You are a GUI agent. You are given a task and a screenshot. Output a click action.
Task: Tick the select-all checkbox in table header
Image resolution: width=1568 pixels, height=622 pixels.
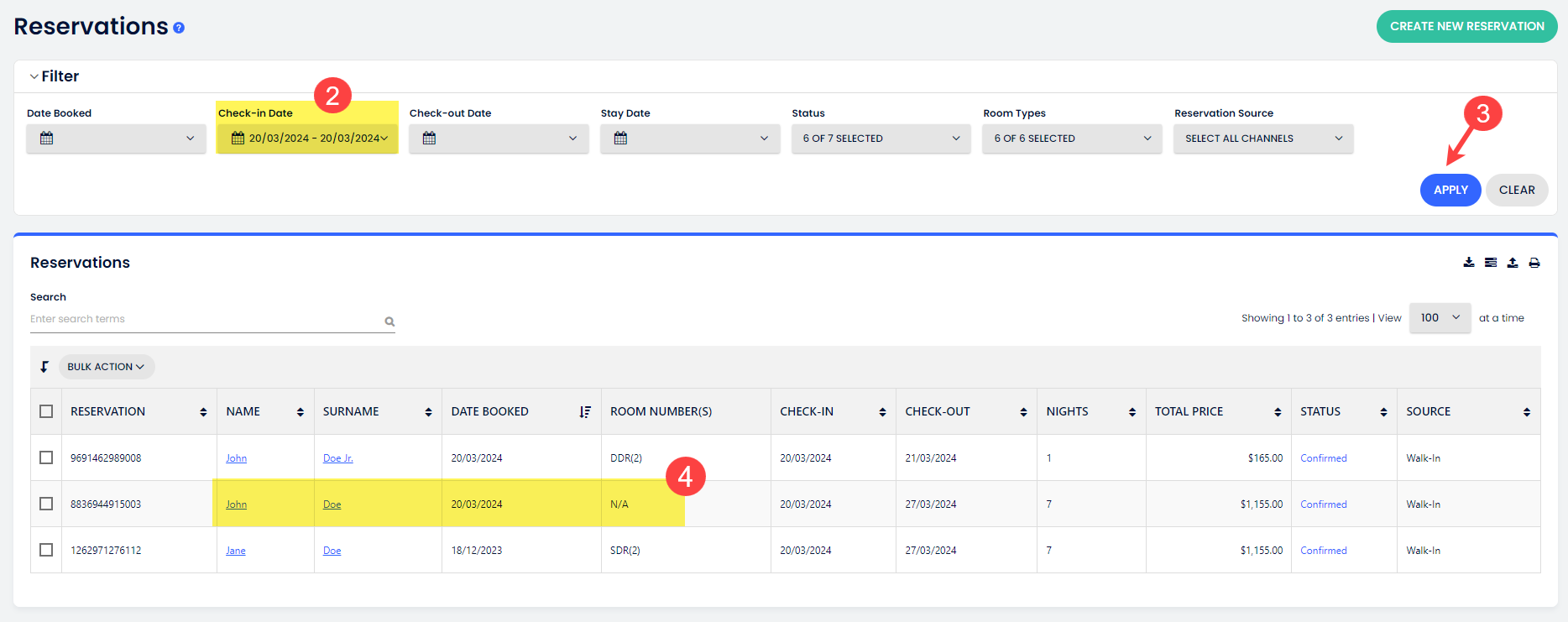(46, 411)
